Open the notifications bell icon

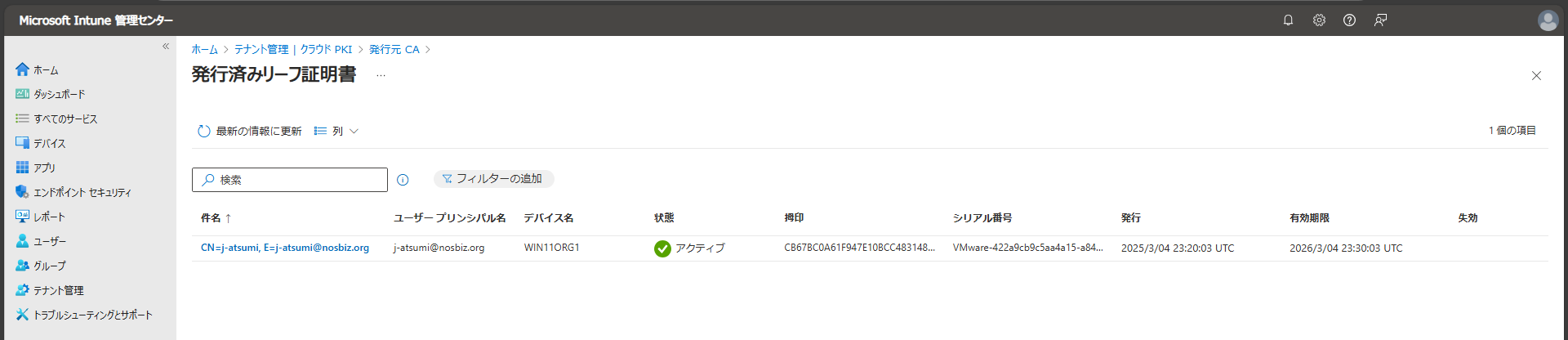tap(1288, 20)
